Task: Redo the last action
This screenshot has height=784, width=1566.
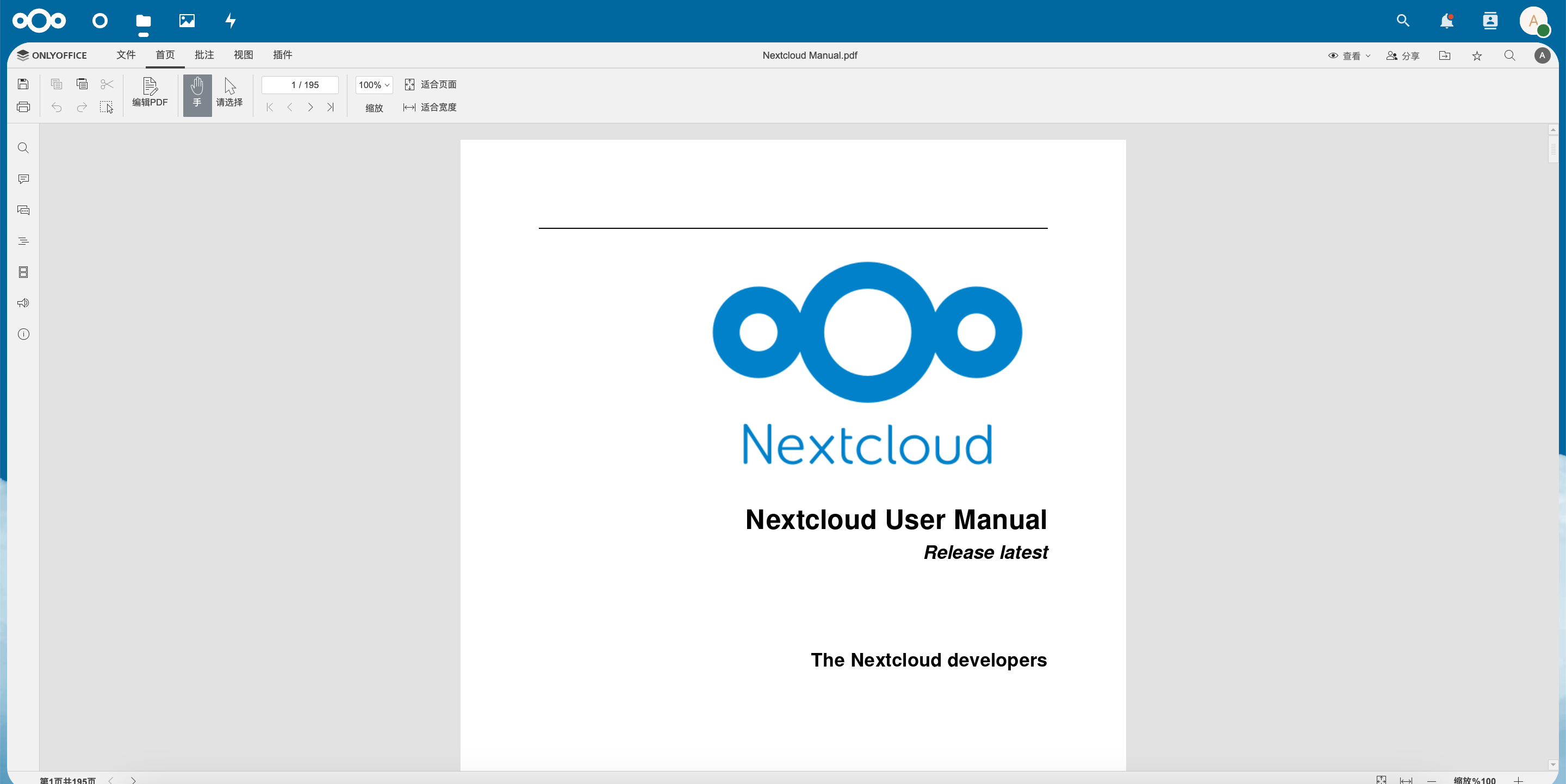Action: click(x=82, y=107)
